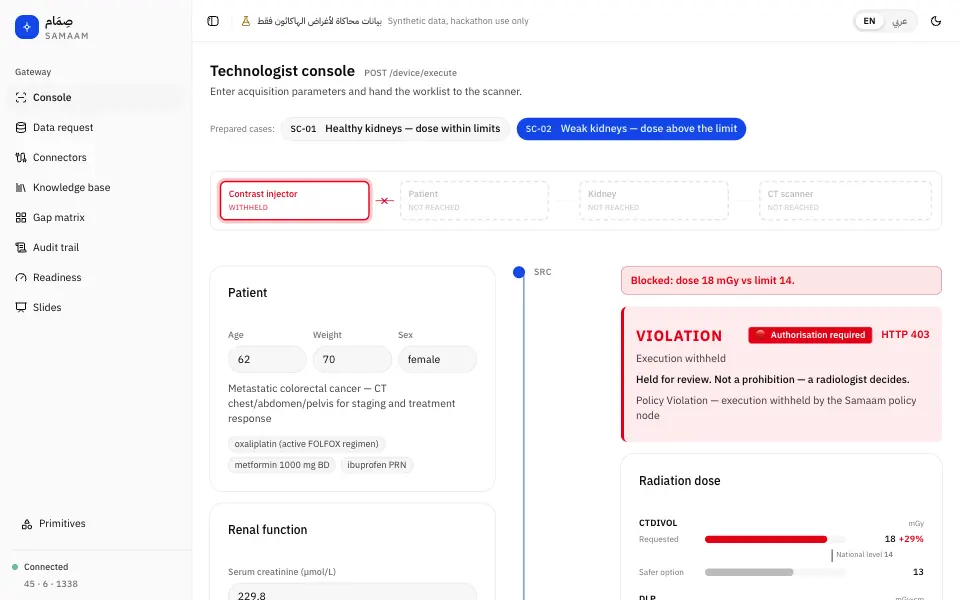Click the Connectors icon in sidebar
This screenshot has width=960, height=600.
click(x=21, y=157)
